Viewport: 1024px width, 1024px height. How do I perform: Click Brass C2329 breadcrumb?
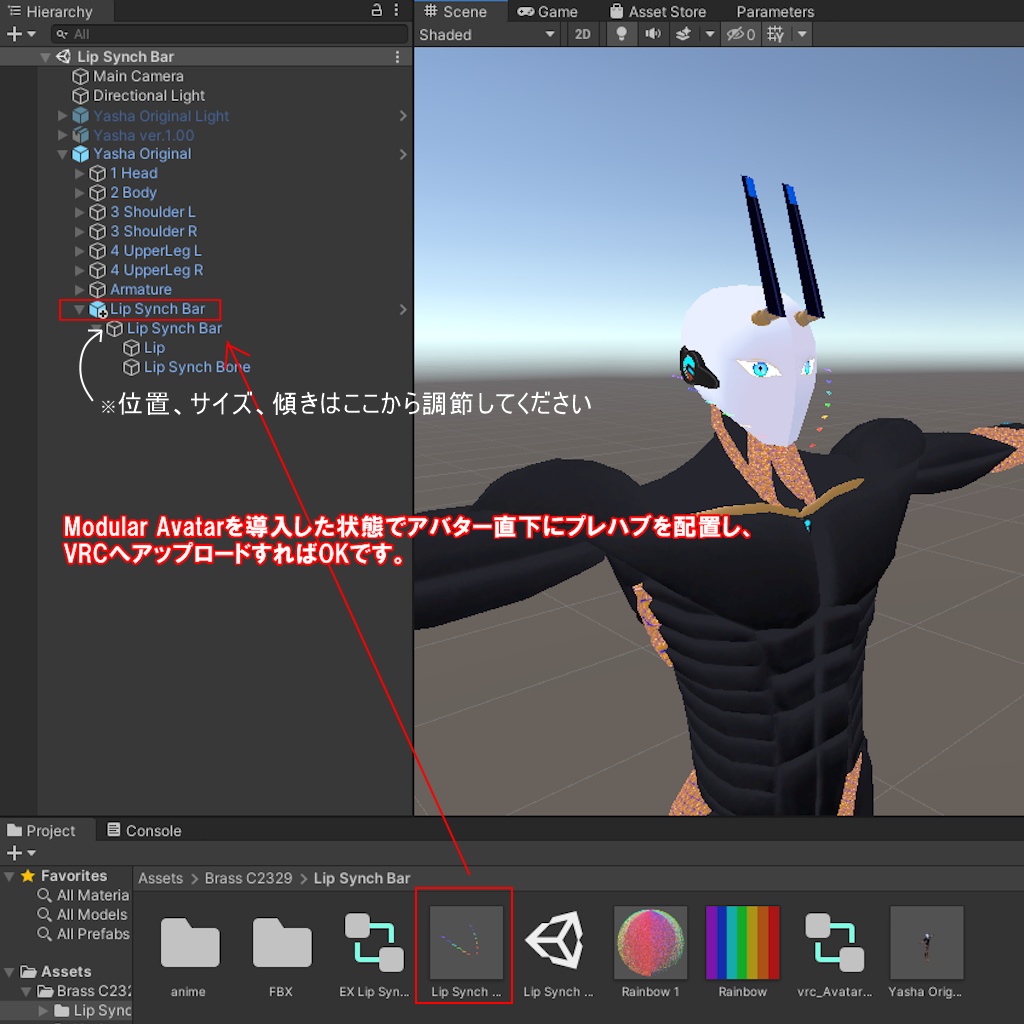click(248, 878)
